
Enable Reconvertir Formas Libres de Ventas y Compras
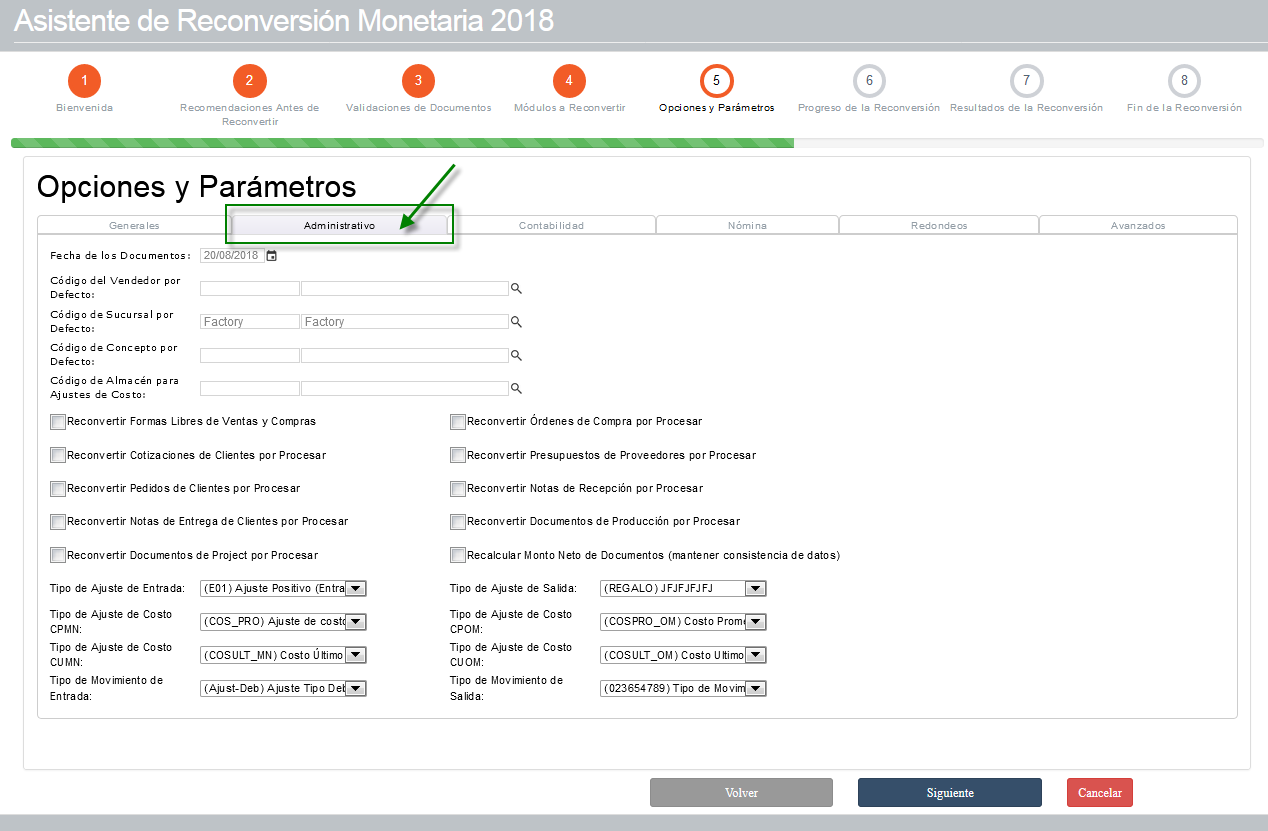(x=58, y=422)
